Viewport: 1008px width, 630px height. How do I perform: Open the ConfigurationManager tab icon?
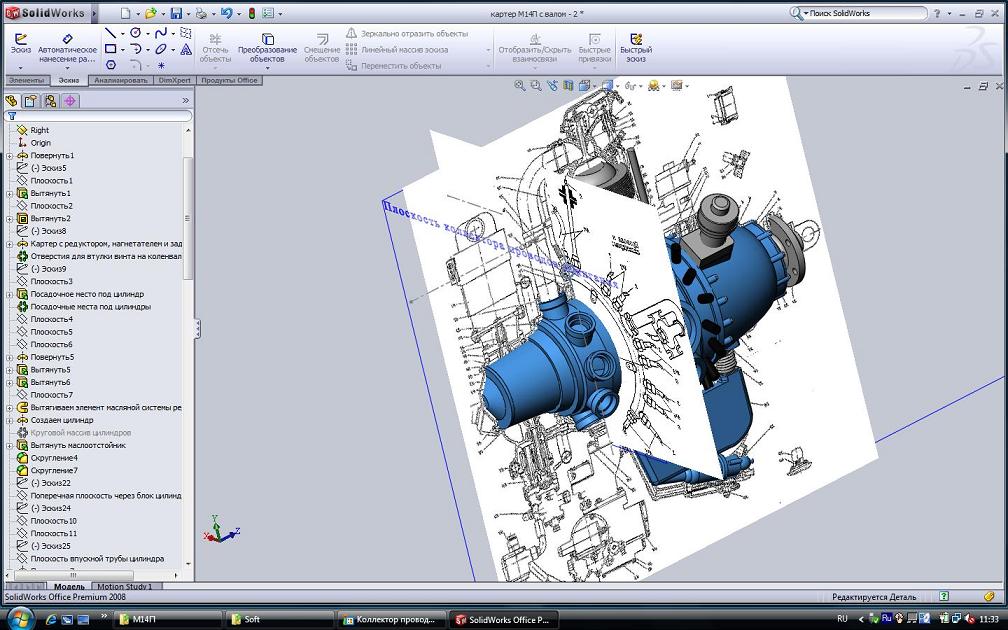pyautogui.click(x=50, y=101)
